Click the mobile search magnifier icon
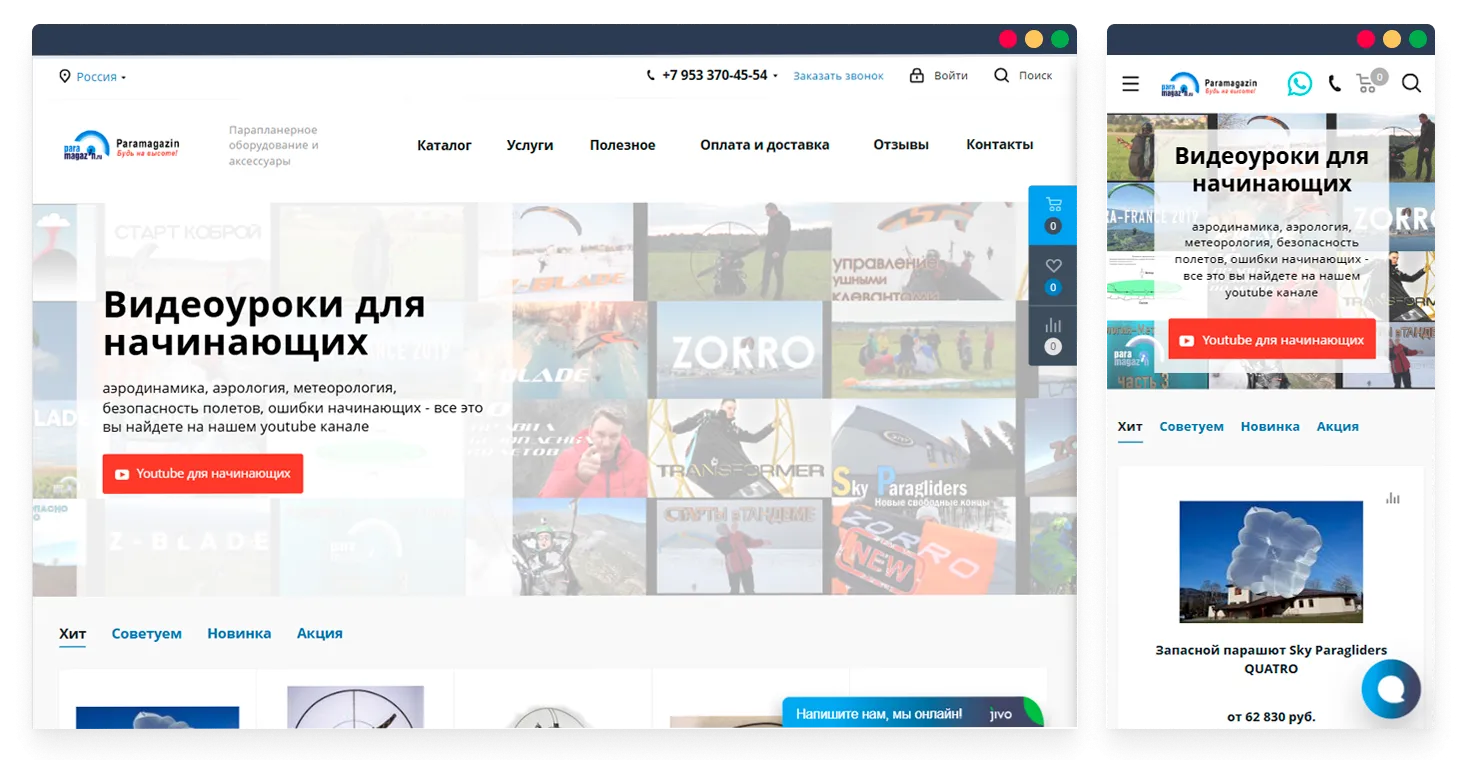 pos(1411,84)
